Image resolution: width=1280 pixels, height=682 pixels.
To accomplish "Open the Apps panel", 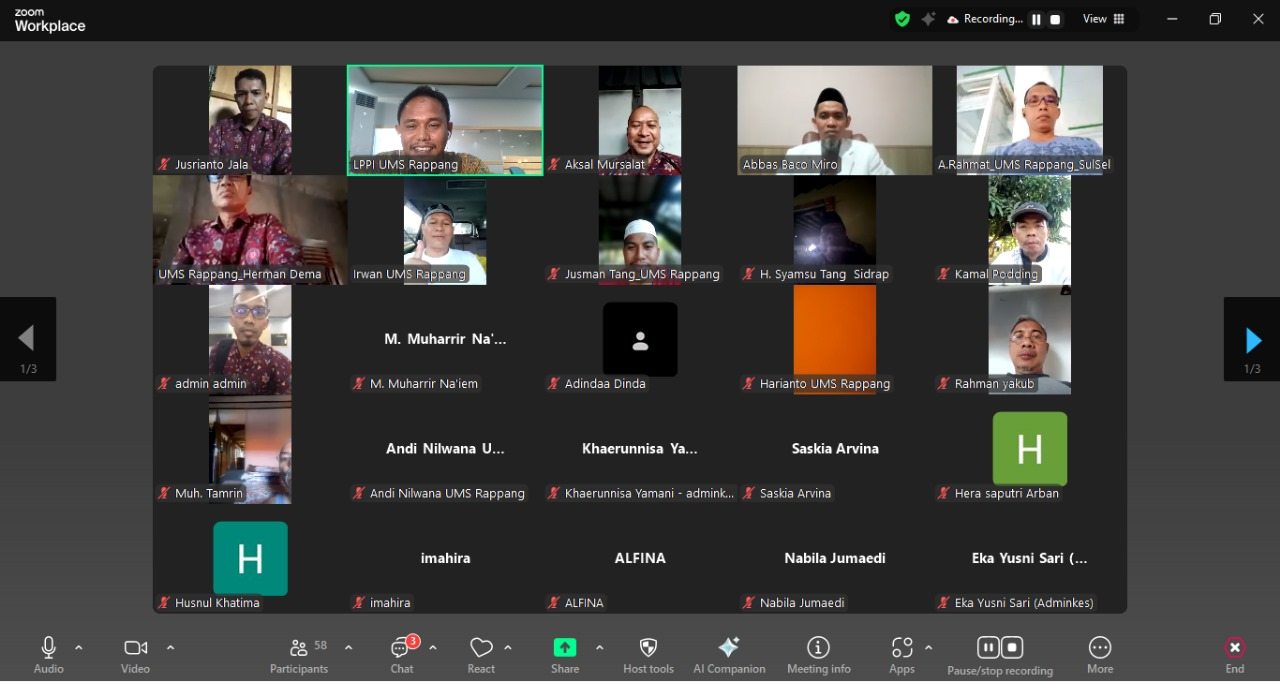I will coord(902,655).
